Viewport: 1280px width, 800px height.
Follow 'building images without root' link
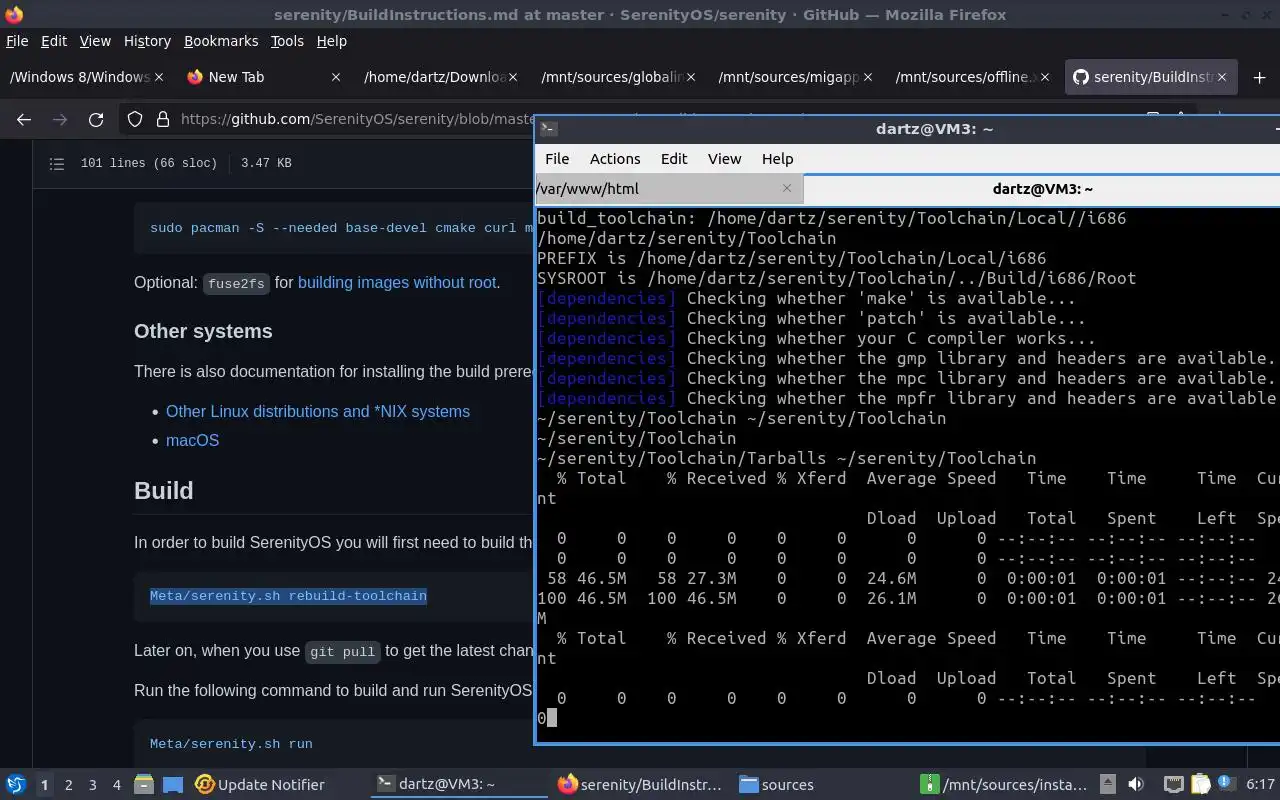pyautogui.click(x=397, y=283)
